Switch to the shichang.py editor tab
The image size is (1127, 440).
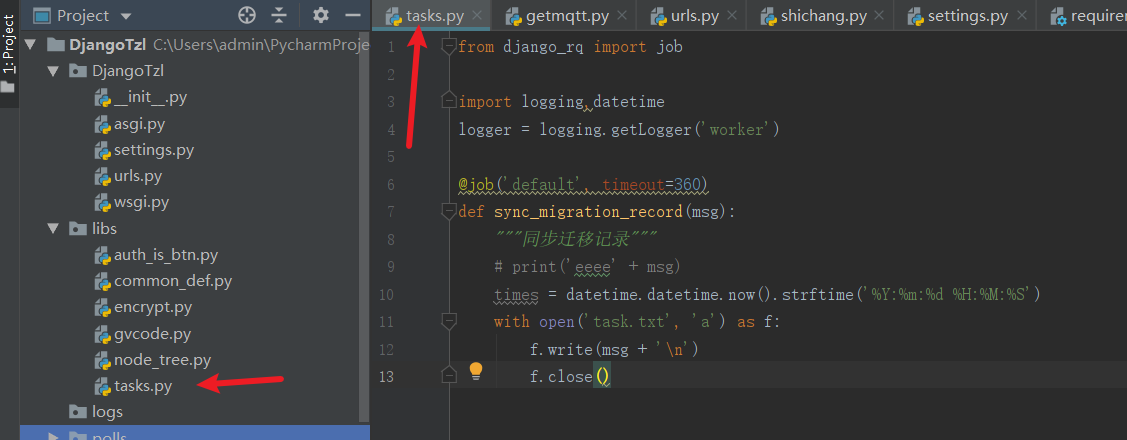point(824,15)
